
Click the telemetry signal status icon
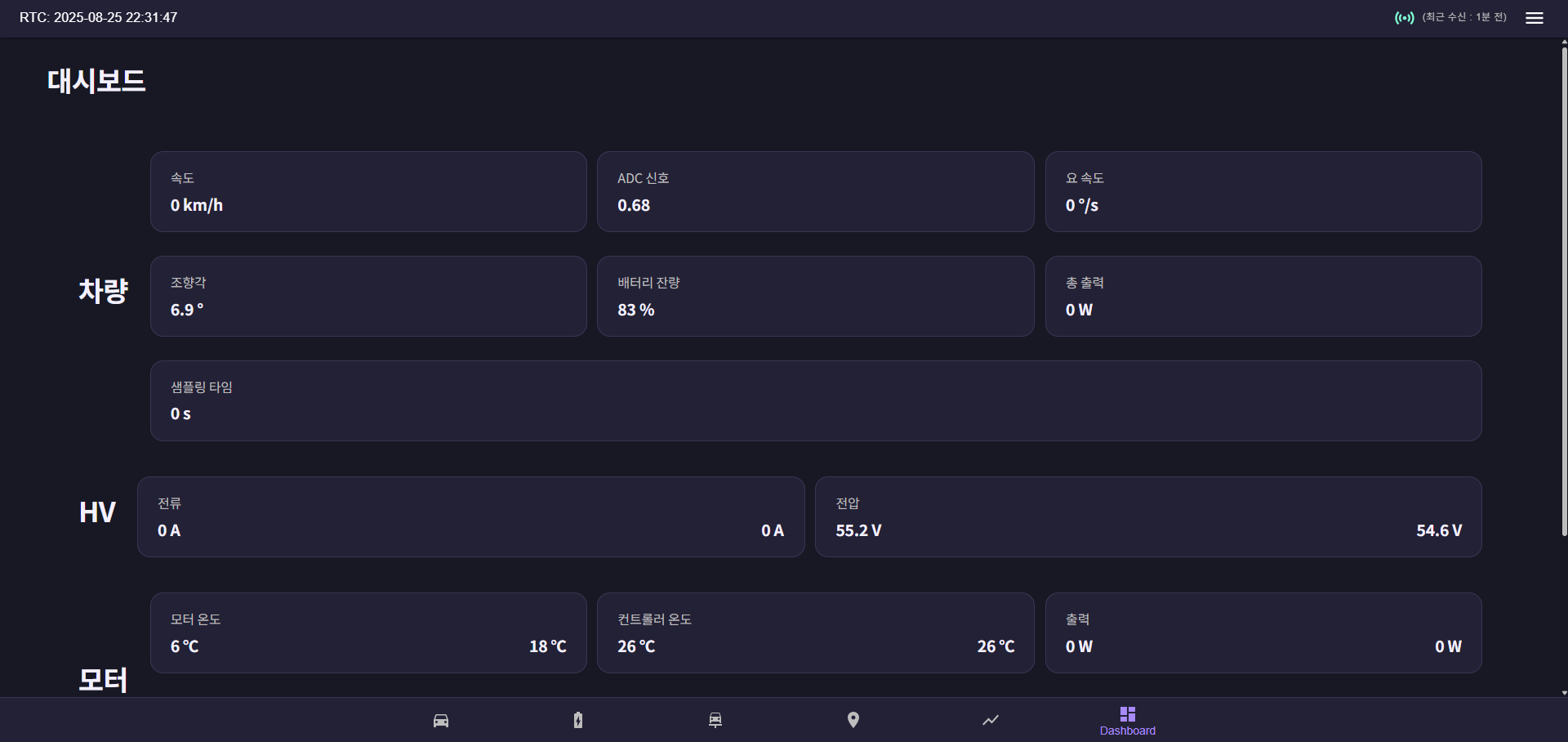1404,18
